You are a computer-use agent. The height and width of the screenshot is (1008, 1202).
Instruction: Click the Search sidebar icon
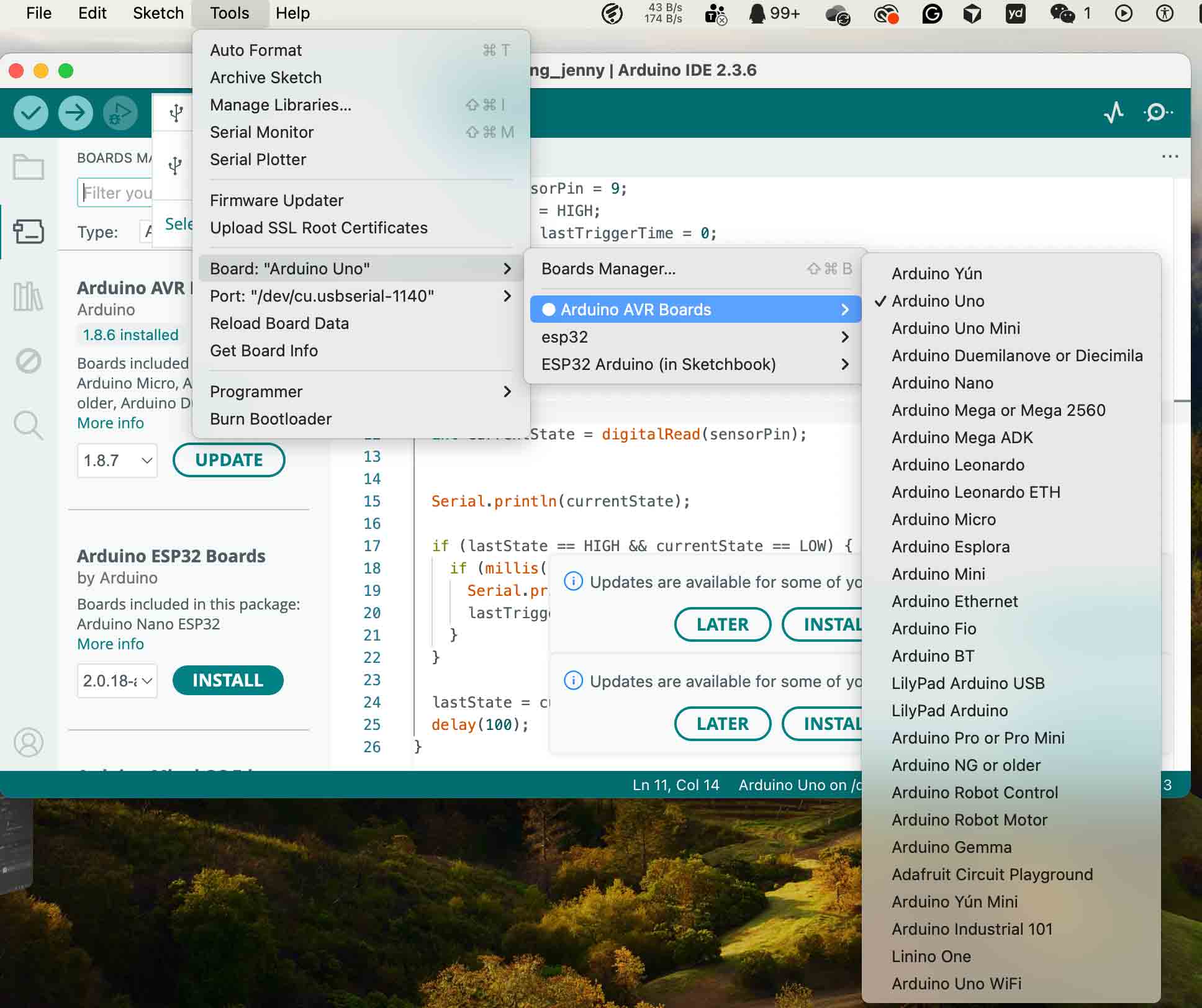click(29, 425)
